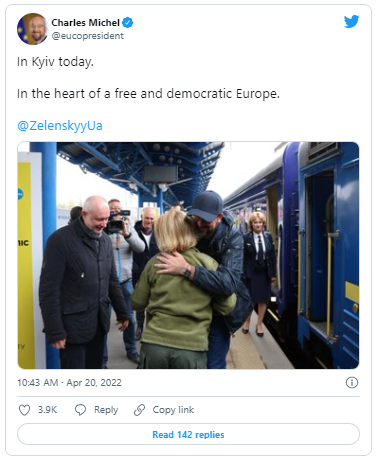Click the blue train car in the photo
Screen dimensions: 378x464
coord(320,253)
